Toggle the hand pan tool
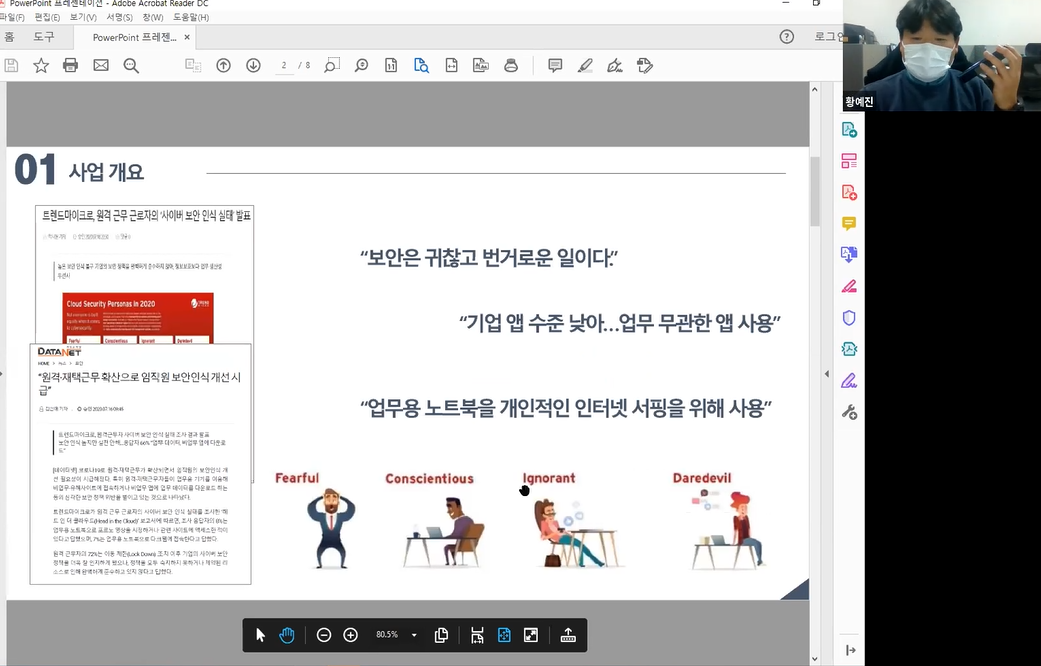The height and width of the screenshot is (666, 1041). 287,635
